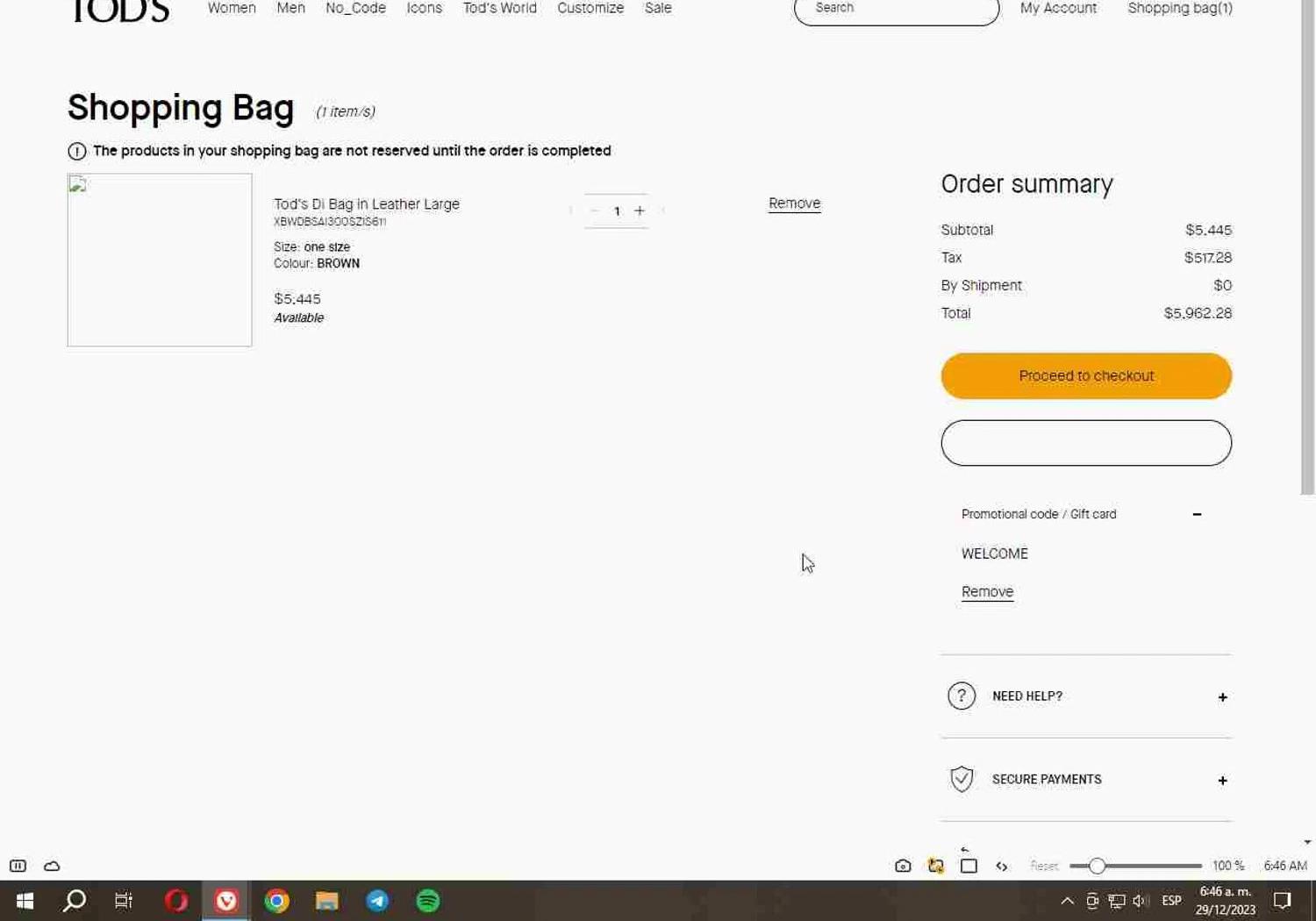Click the Secure Payments shield icon
Screen dimensions: 1316x921
(962, 779)
